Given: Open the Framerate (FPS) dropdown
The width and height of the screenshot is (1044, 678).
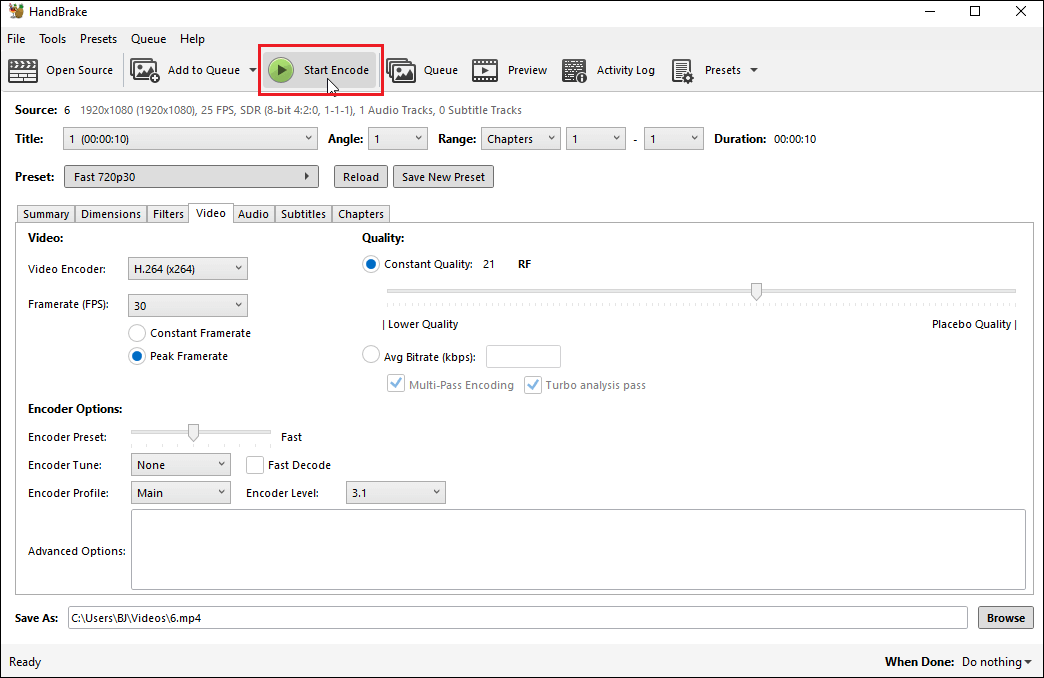Looking at the screenshot, I should 188,305.
